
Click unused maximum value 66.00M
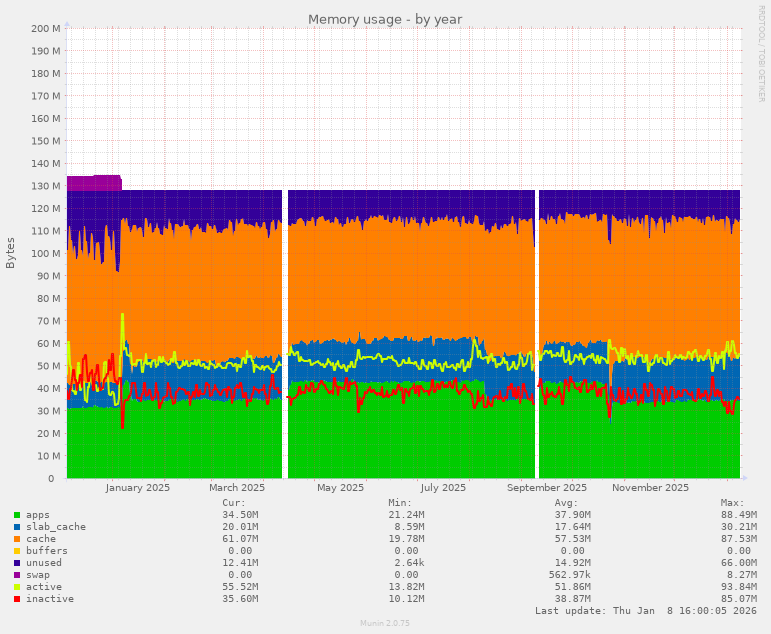point(739,563)
